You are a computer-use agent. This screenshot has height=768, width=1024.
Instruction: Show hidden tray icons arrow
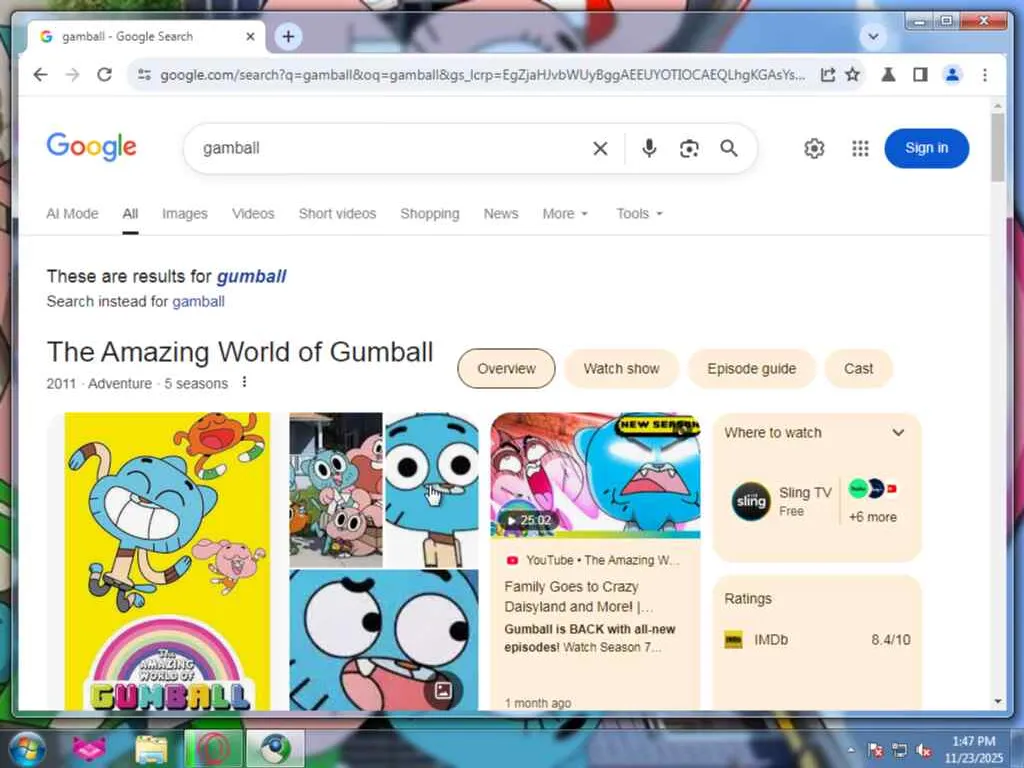click(x=850, y=750)
